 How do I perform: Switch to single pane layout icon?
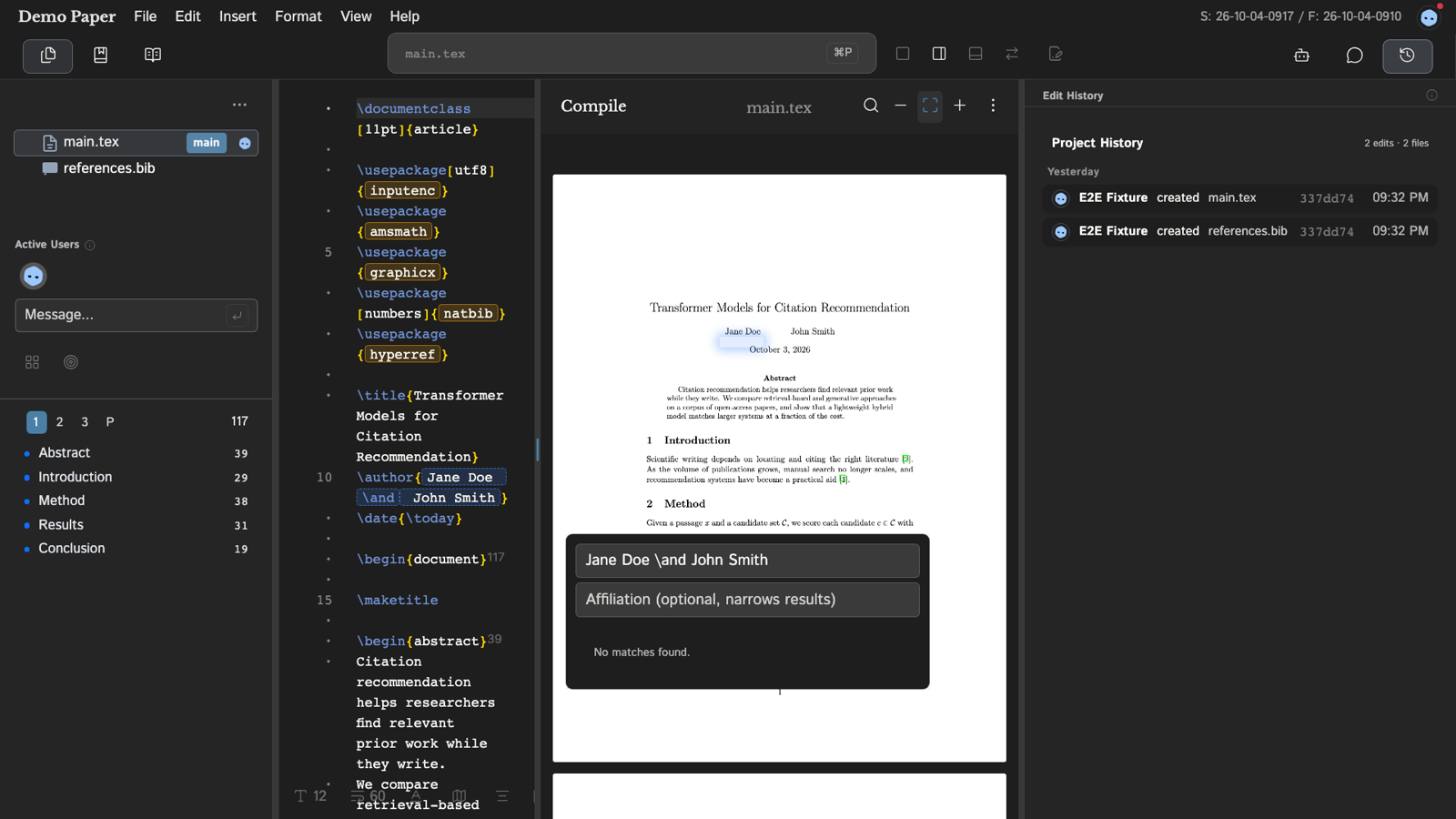903,54
